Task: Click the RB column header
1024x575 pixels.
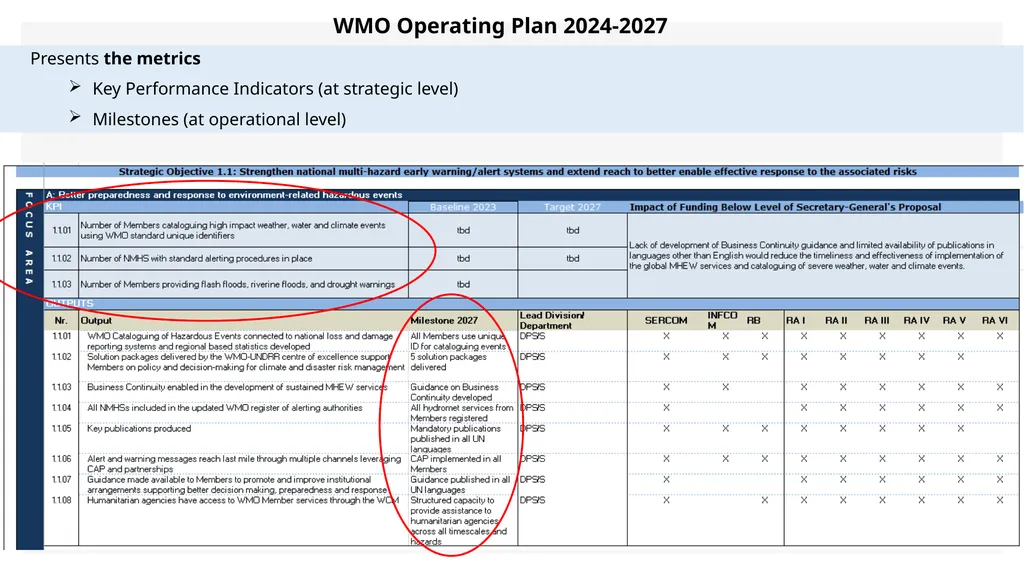Action: (754, 320)
